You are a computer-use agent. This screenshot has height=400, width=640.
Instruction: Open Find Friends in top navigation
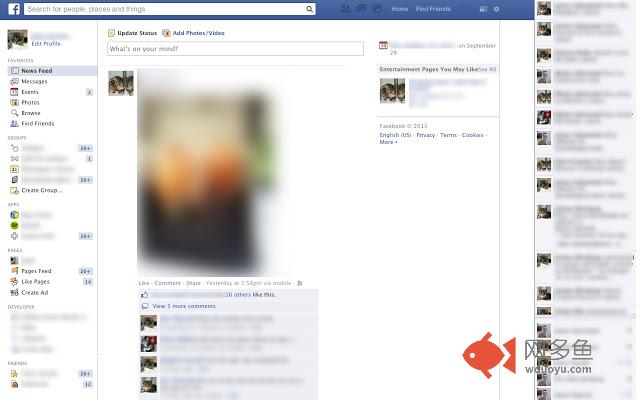point(433,9)
